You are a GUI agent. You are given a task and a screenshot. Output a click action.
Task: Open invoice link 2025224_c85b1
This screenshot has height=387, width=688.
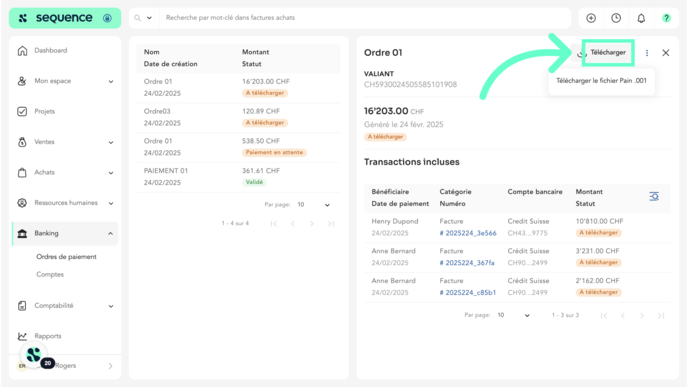468,293
